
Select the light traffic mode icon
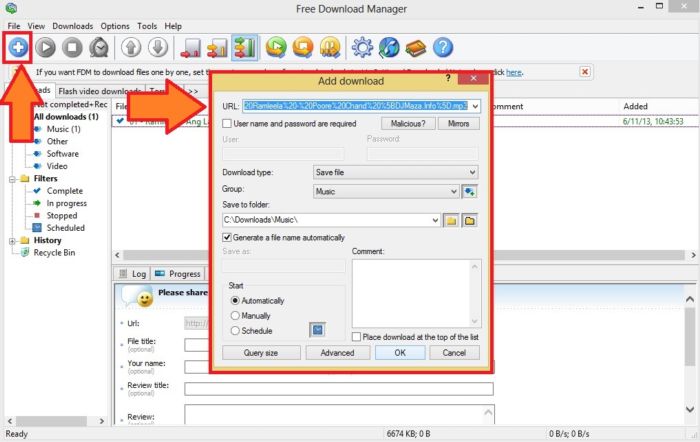191,47
